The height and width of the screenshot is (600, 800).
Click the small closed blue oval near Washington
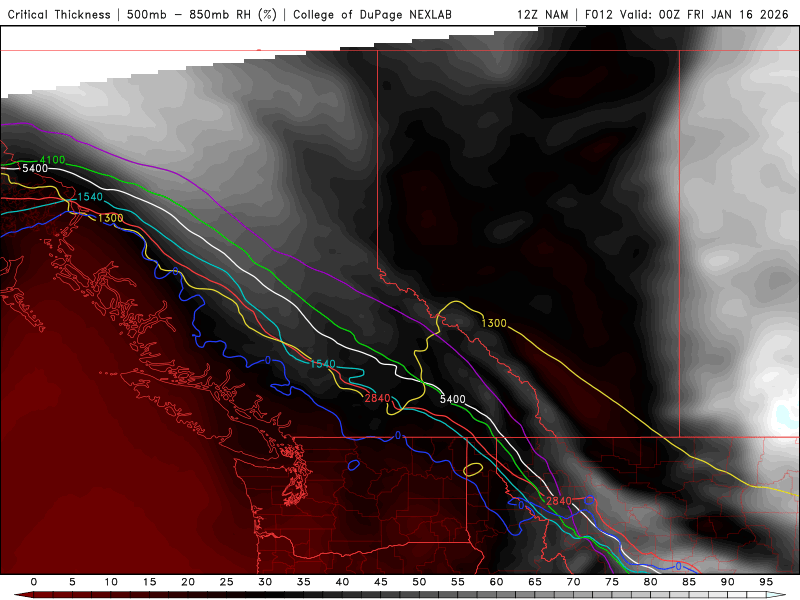(x=354, y=465)
